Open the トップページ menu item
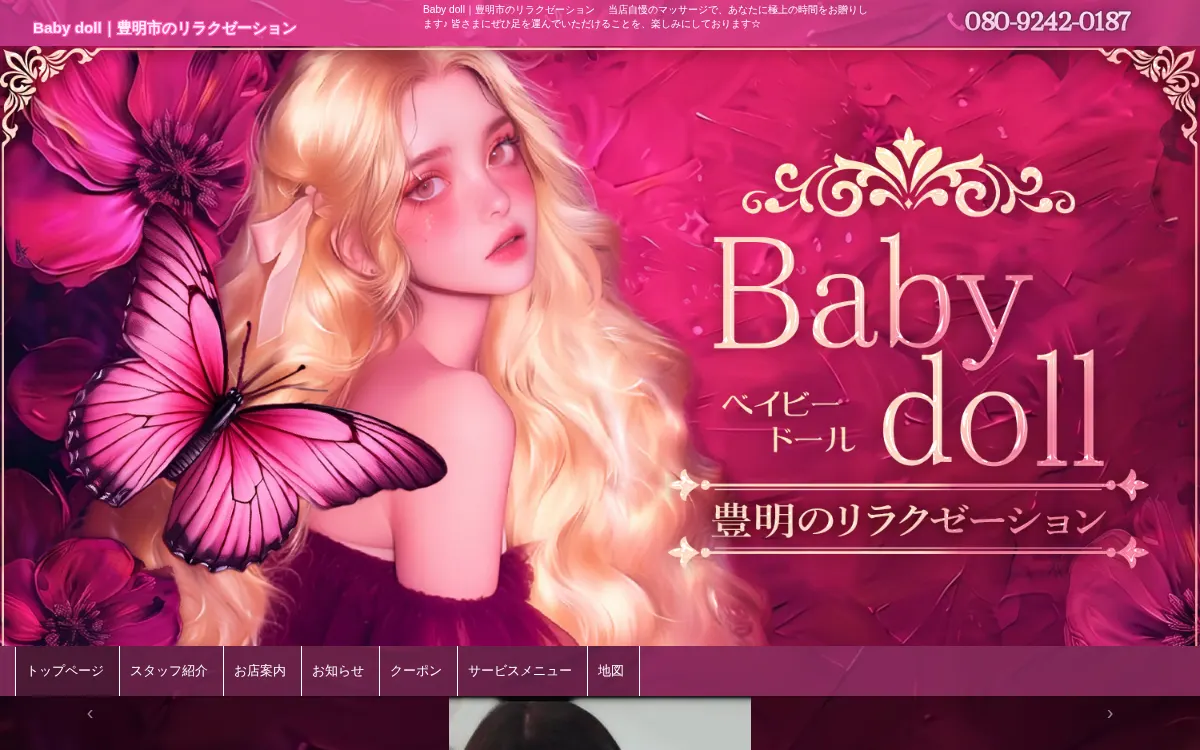This screenshot has height=750, width=1200. (x=67, y=671)
